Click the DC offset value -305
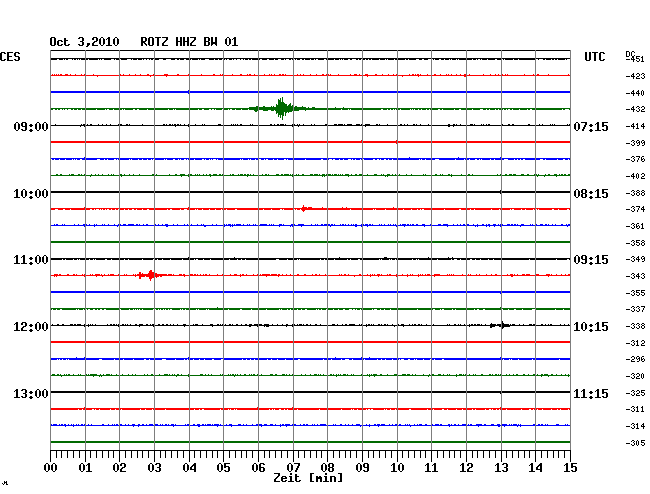The image size is (650, 494). click(x=635, y=443)
